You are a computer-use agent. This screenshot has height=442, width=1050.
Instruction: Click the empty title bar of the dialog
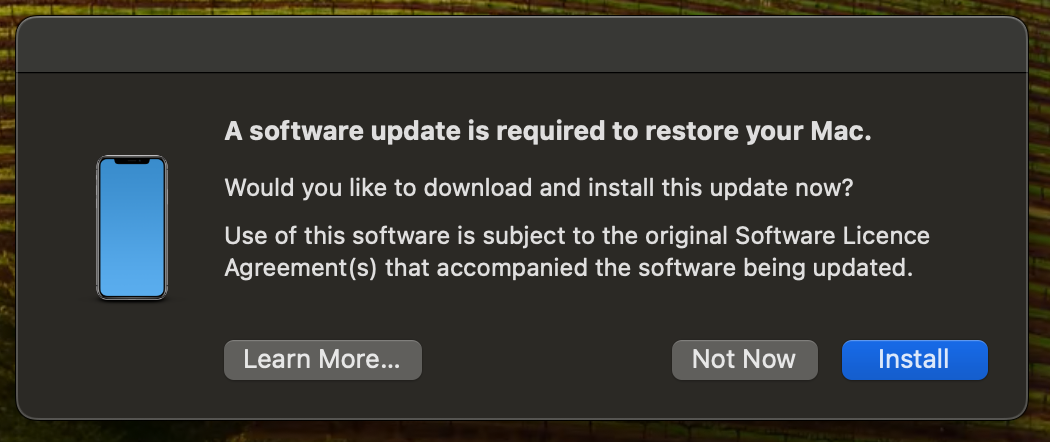pos(522,46)
